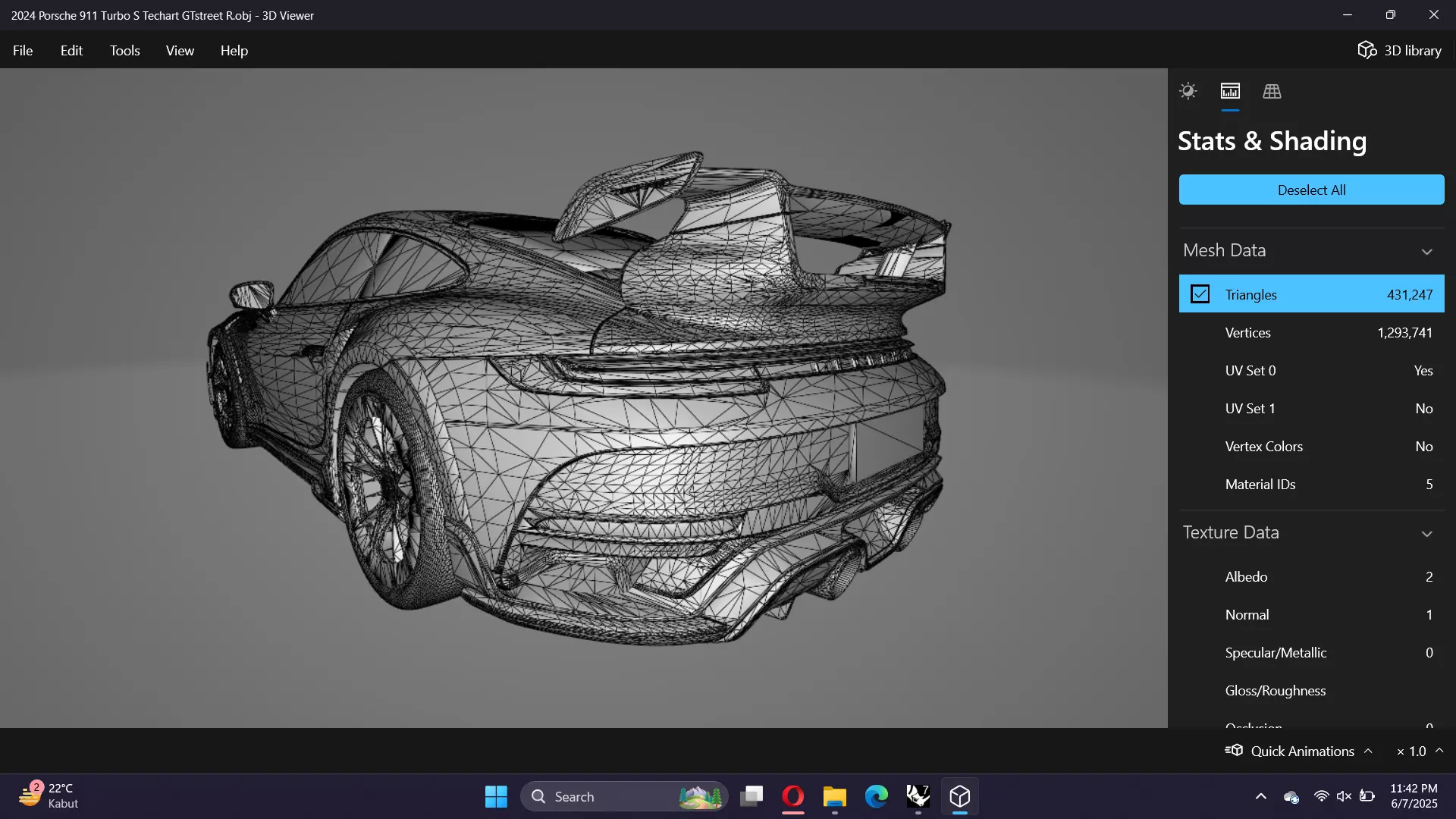The height and width of the screenshot is (819, 1456).
Task: Collapse the Mesh Data section
Action: point(1426,251)
